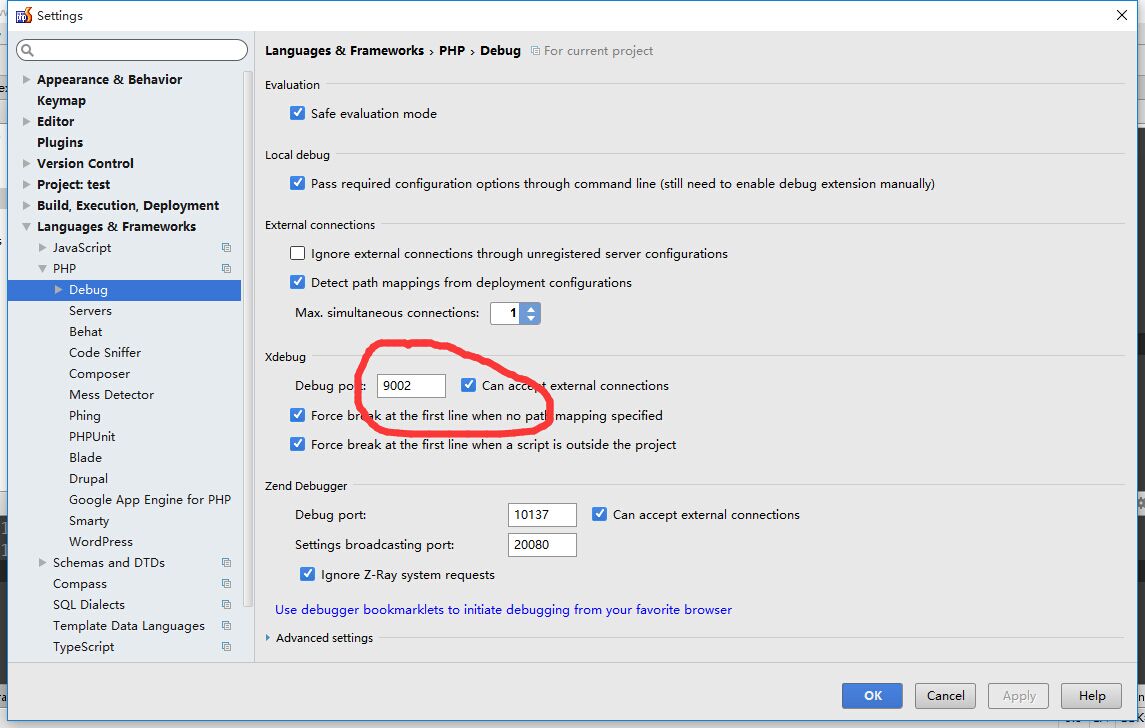Open Blade settings page
This screenshot has height=728, width=1145.
click(x=85, y=458)
